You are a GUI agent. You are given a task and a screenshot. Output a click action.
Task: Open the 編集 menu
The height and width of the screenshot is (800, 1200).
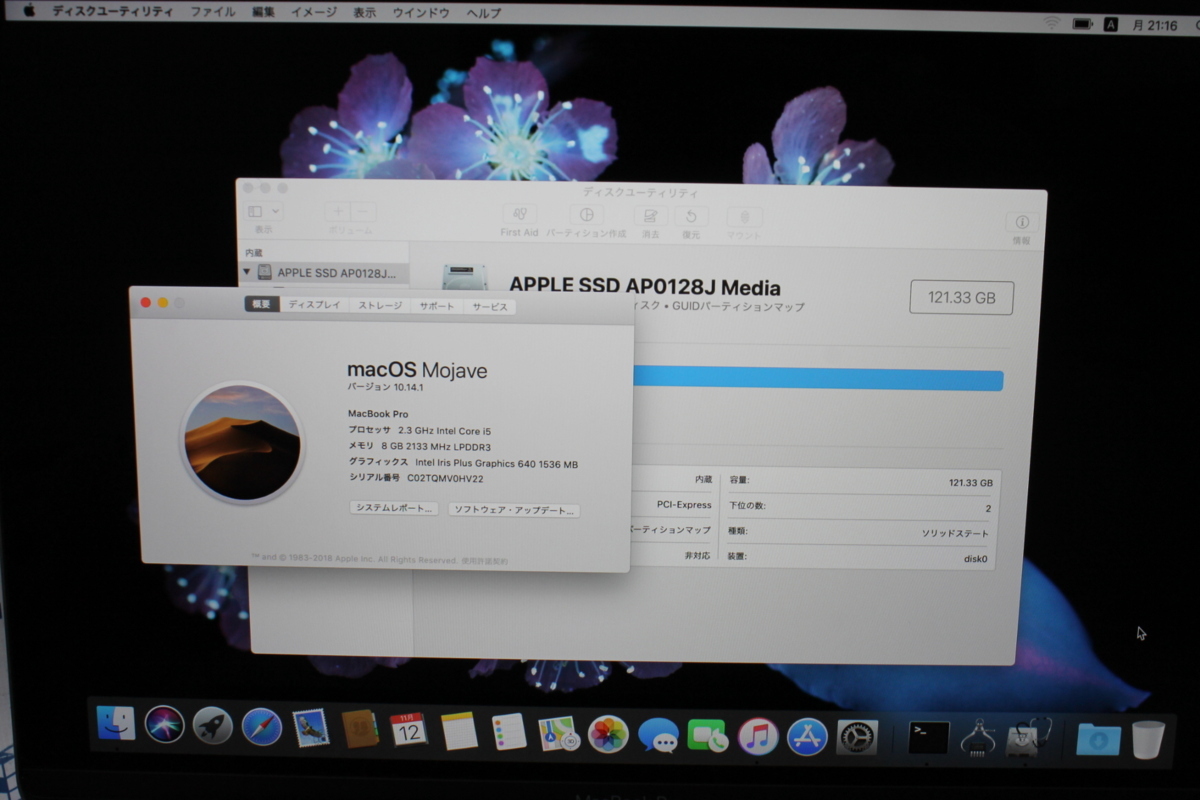263,12
